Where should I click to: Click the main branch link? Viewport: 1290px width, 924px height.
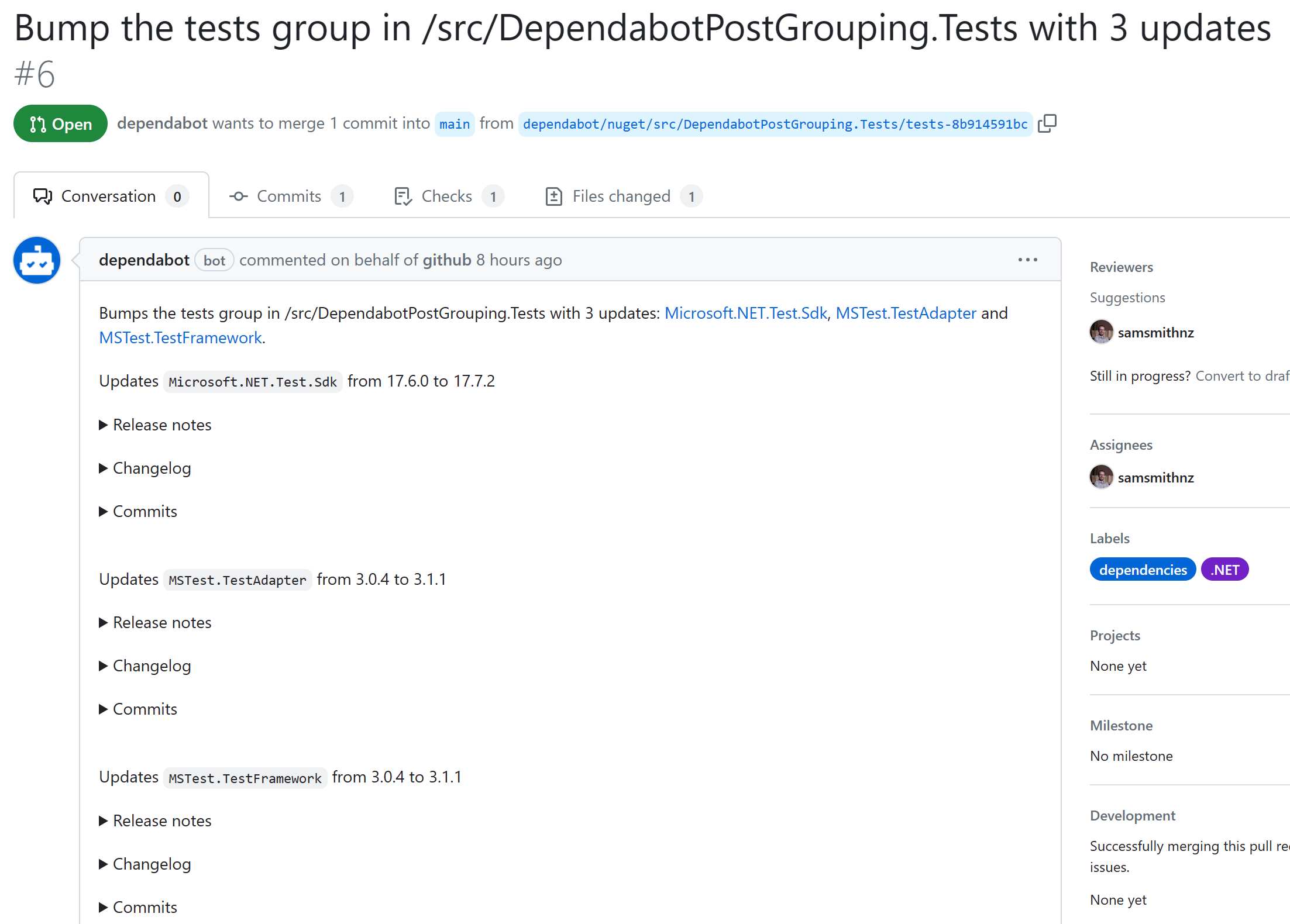coord(455,124)
